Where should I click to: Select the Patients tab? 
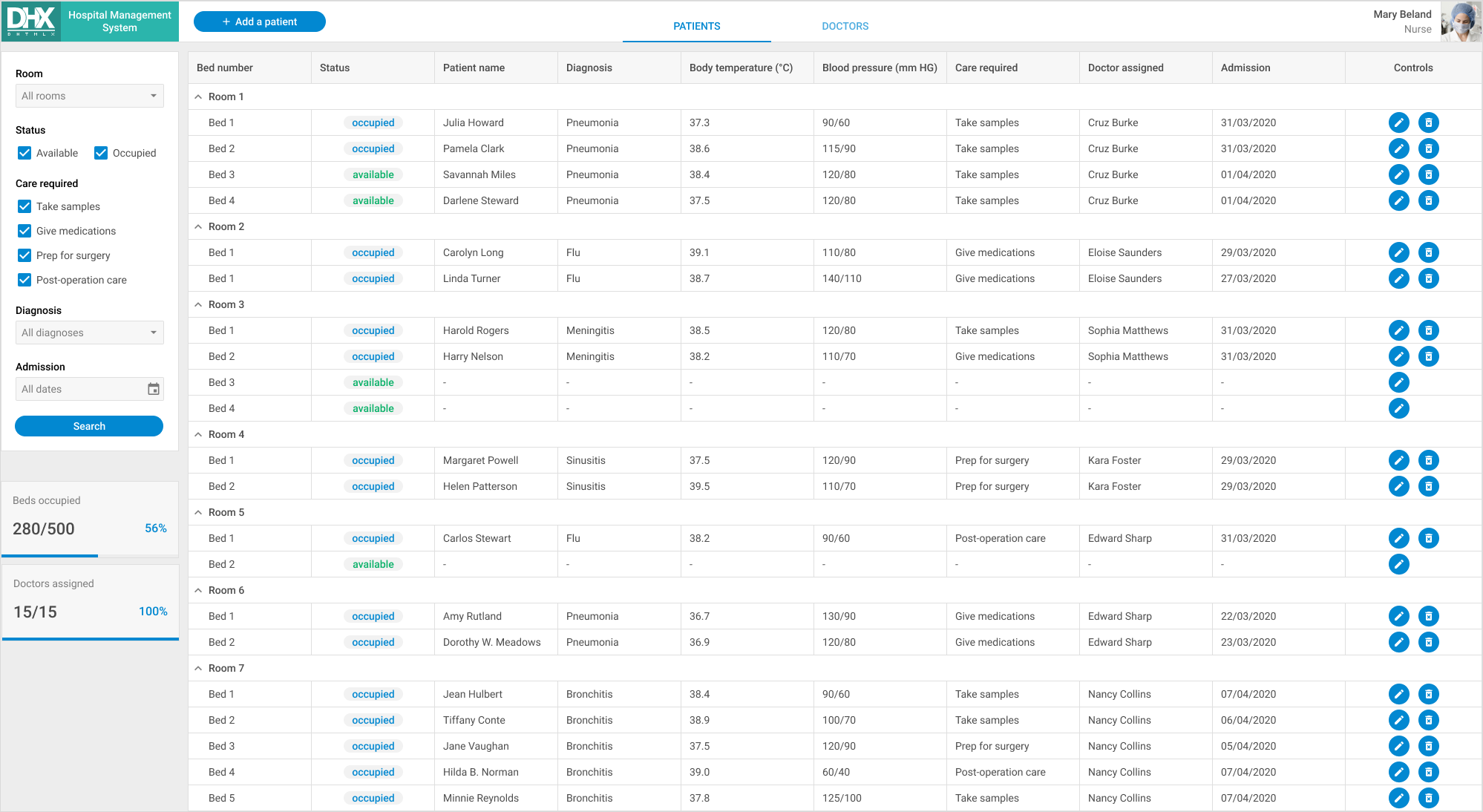[x=697, y=24]
